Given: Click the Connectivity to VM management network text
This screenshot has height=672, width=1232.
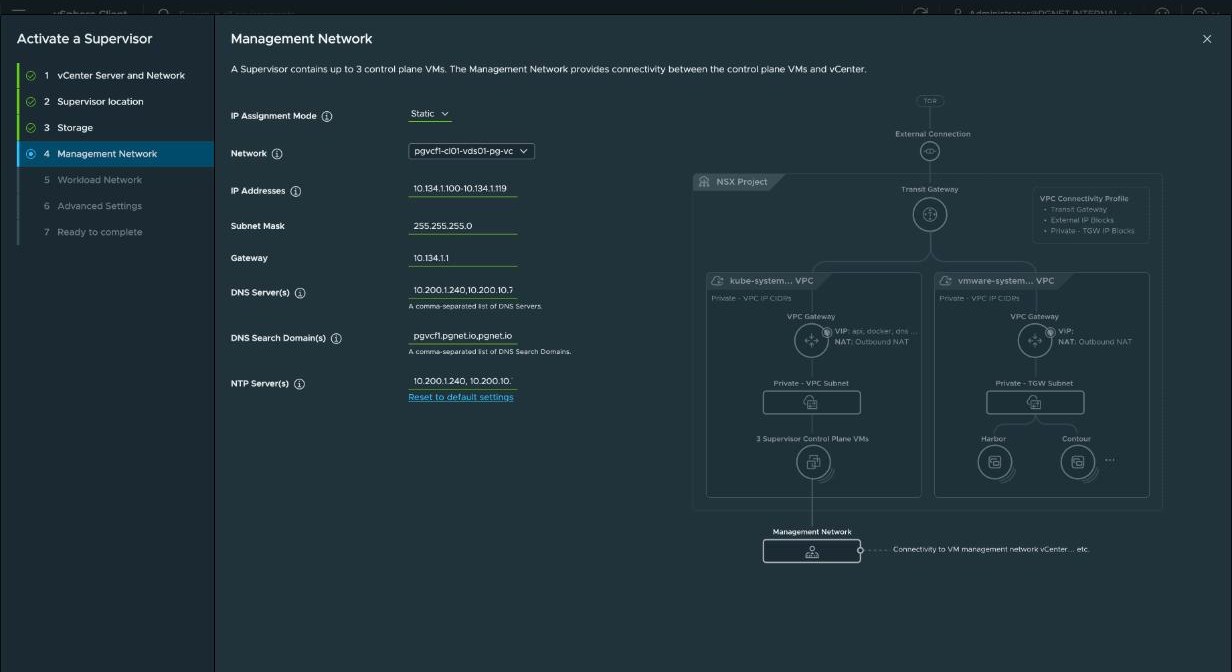Looking at the screenshot, I should [990, 550].
